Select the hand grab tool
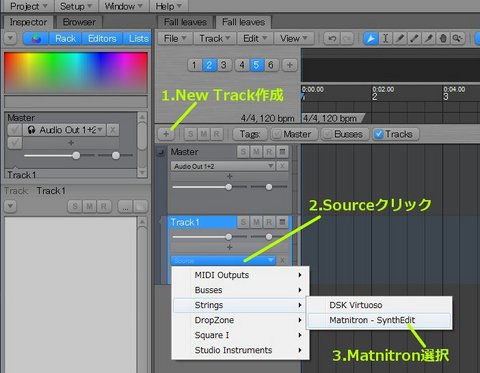Image resolution: width=480 pixels, height=373 pixels. click(443, 39)
